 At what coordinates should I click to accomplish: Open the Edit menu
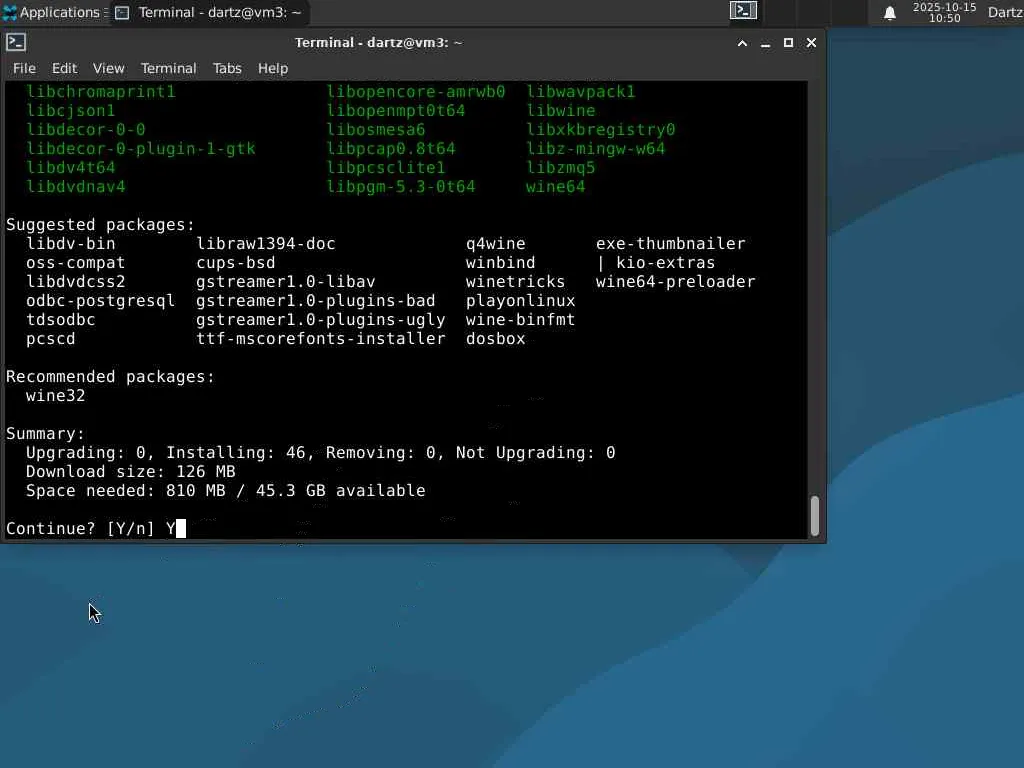65,68
